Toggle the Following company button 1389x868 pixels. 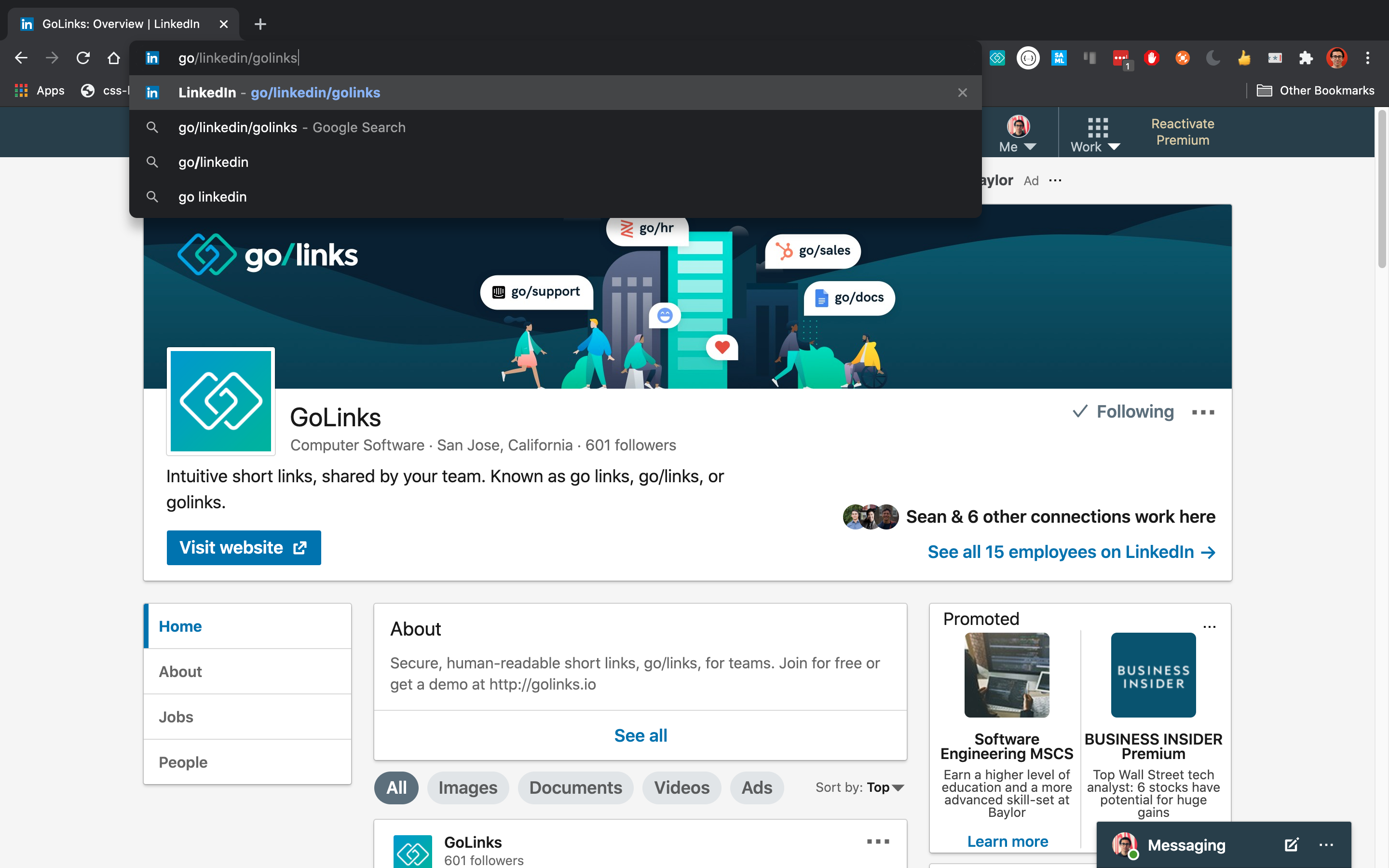[1123, 412]
